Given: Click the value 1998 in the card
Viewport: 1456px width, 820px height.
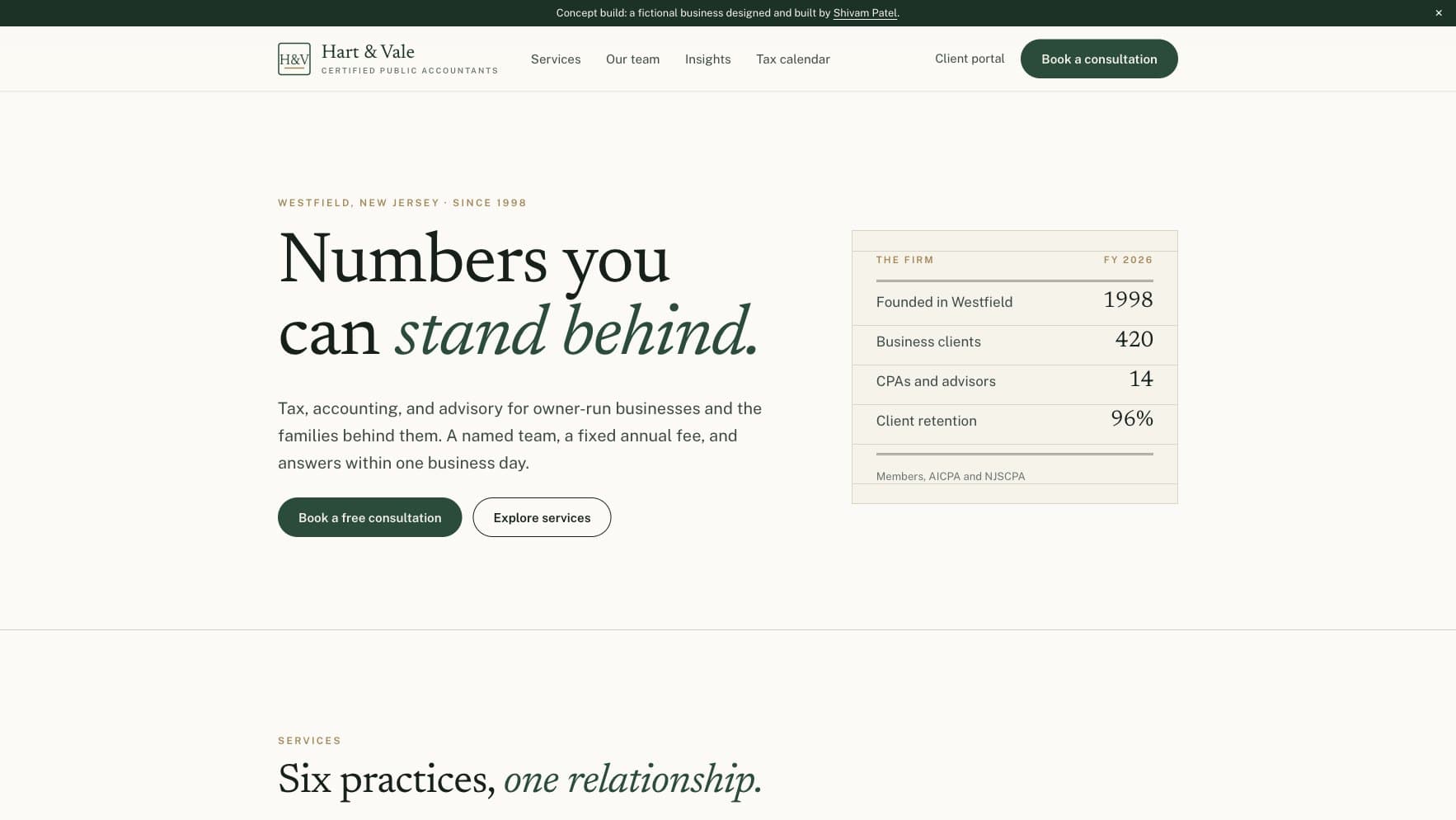Looking at the screenshot, I should point(1128,299).
